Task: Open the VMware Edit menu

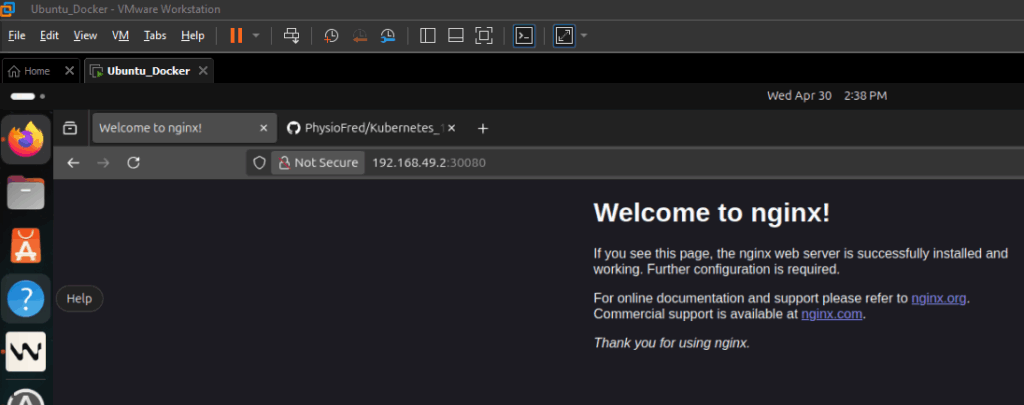Action: click(x=49, y=35)
